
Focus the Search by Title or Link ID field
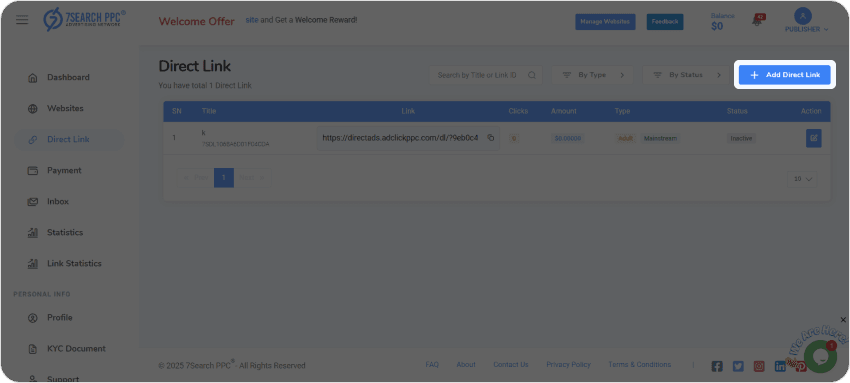click(486, 75)
